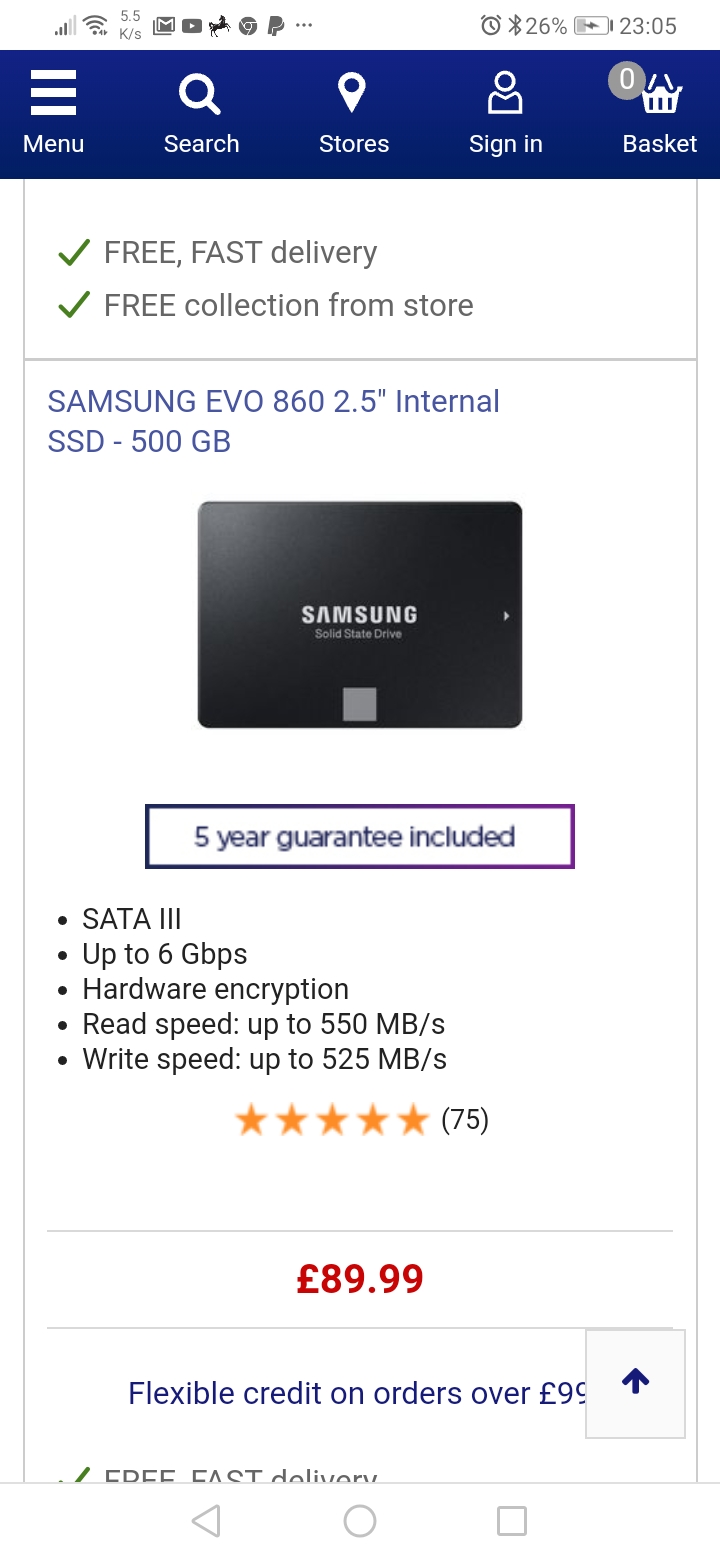Open the shopping Basket icon

tap(661, 96)
